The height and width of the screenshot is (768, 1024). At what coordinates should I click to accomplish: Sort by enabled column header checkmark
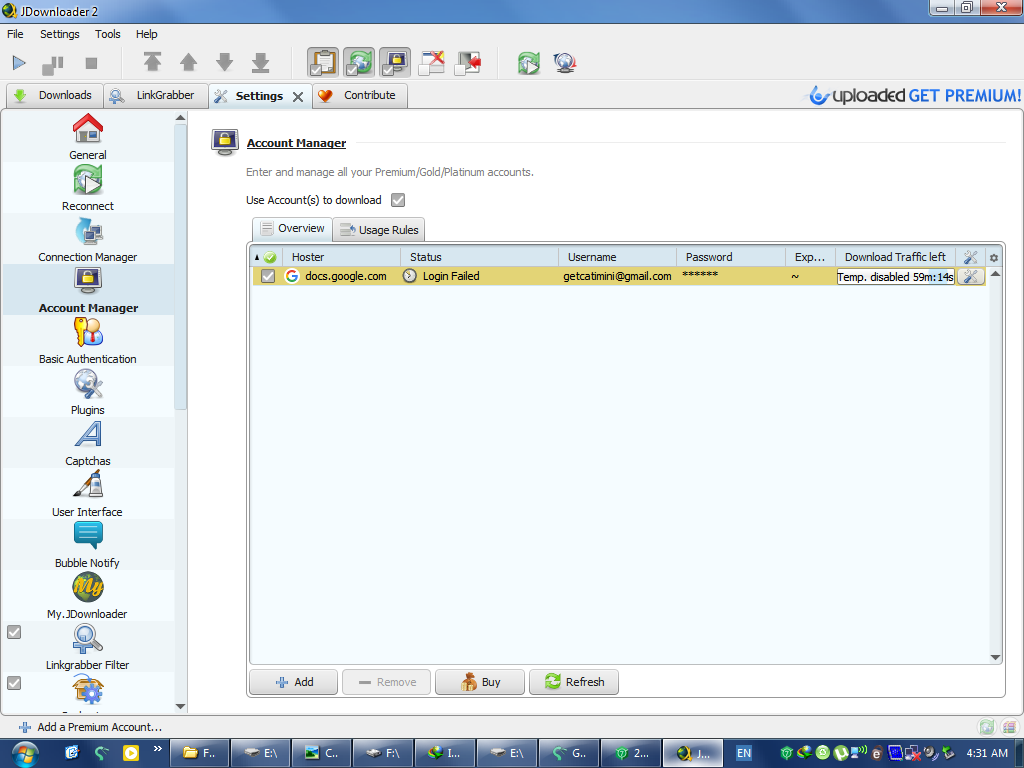[270, 257]
